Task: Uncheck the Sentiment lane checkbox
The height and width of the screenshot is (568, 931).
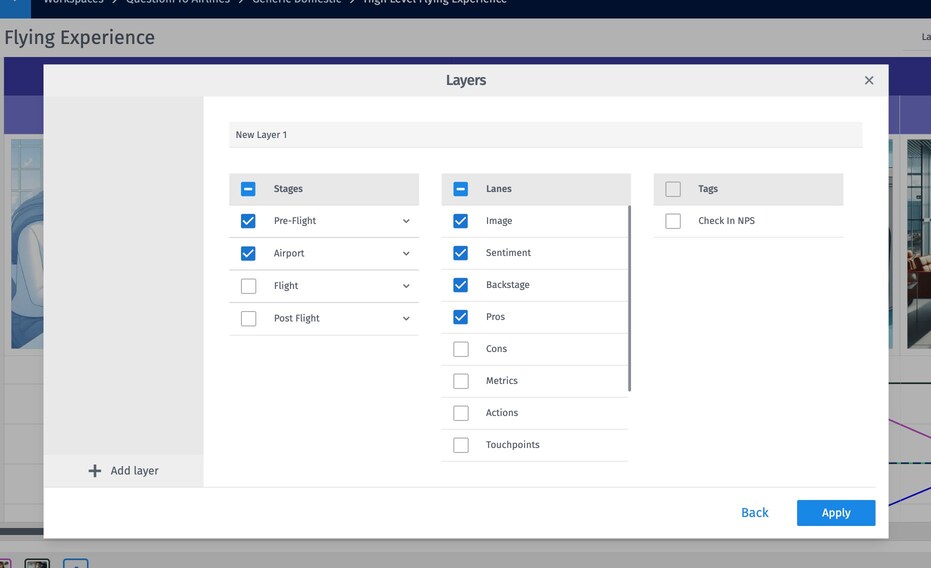Action: [461, 253]
